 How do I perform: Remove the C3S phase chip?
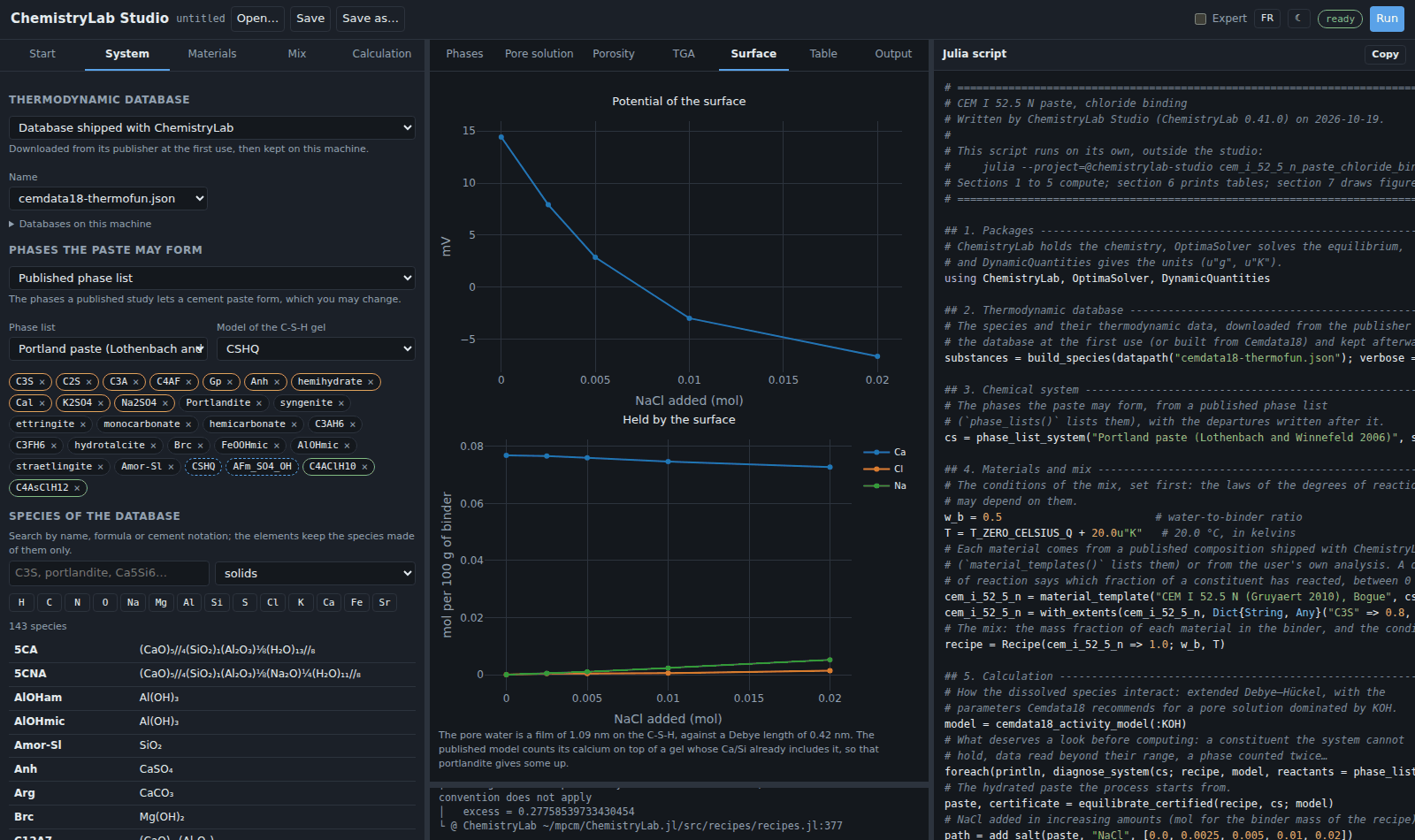[42, 382]
